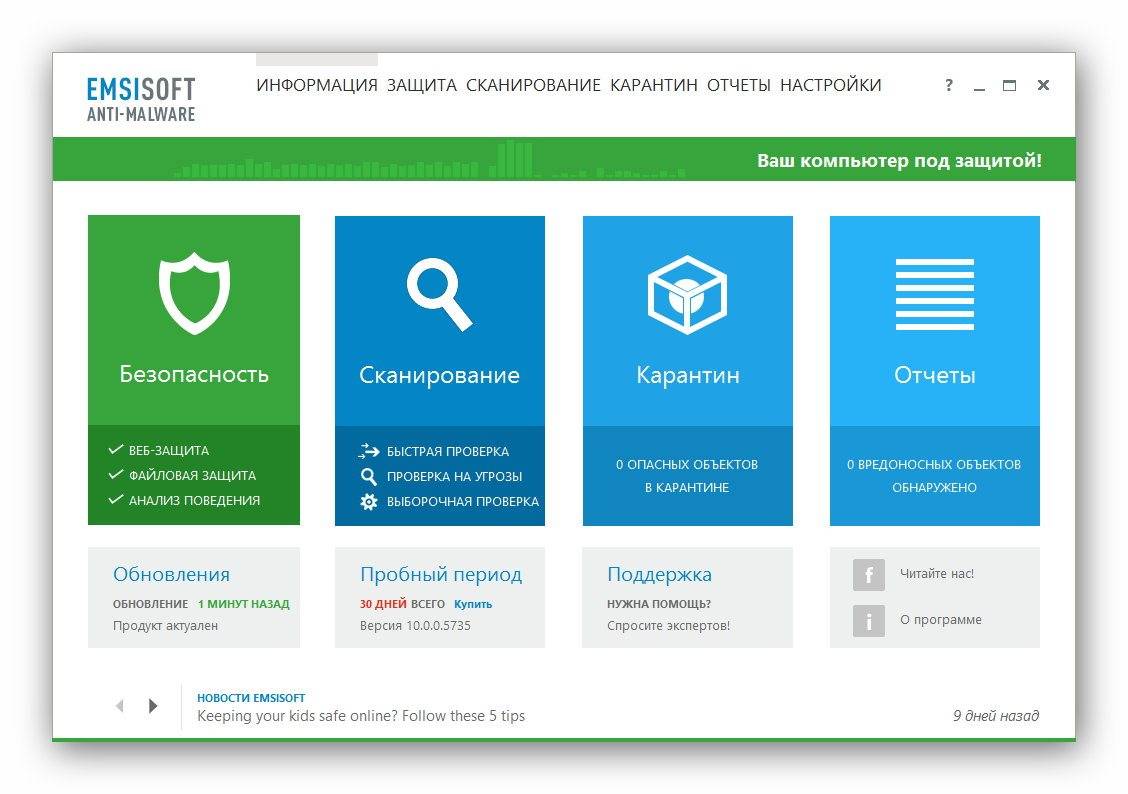Open the Информация menu tab

[317, 85]
